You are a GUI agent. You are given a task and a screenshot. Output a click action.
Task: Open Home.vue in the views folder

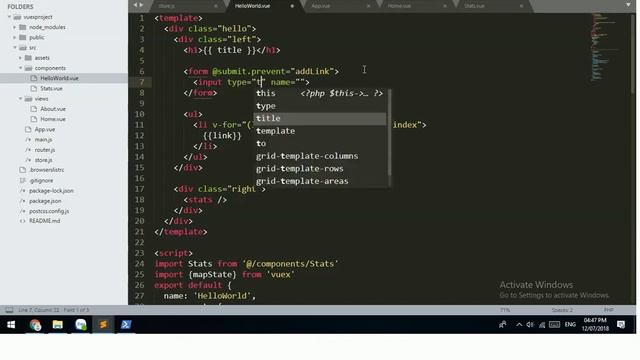click(53, 119)
